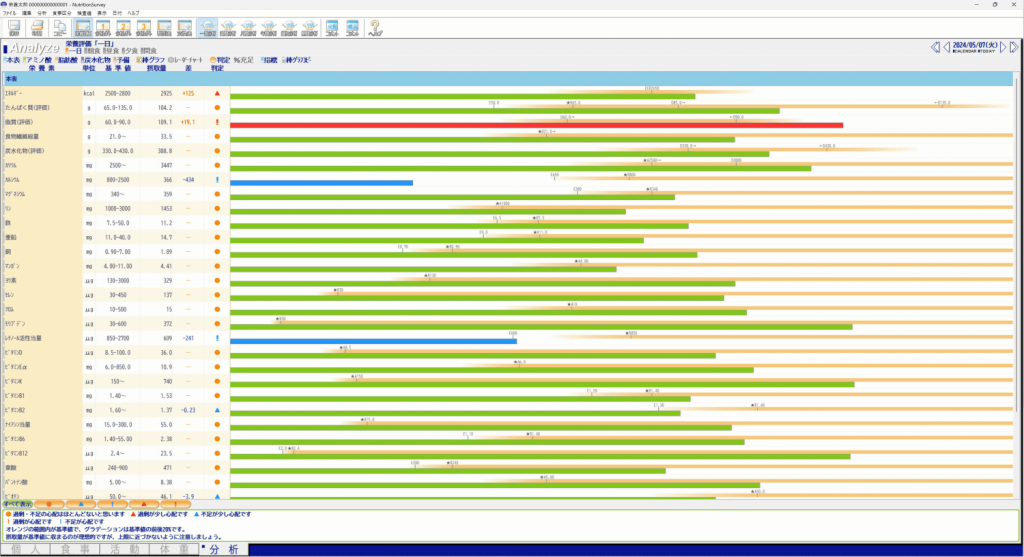1024x557 pixels.
Task: Go to next day with right arrow
Action: pyautogui.click(x=1003, y=47)
